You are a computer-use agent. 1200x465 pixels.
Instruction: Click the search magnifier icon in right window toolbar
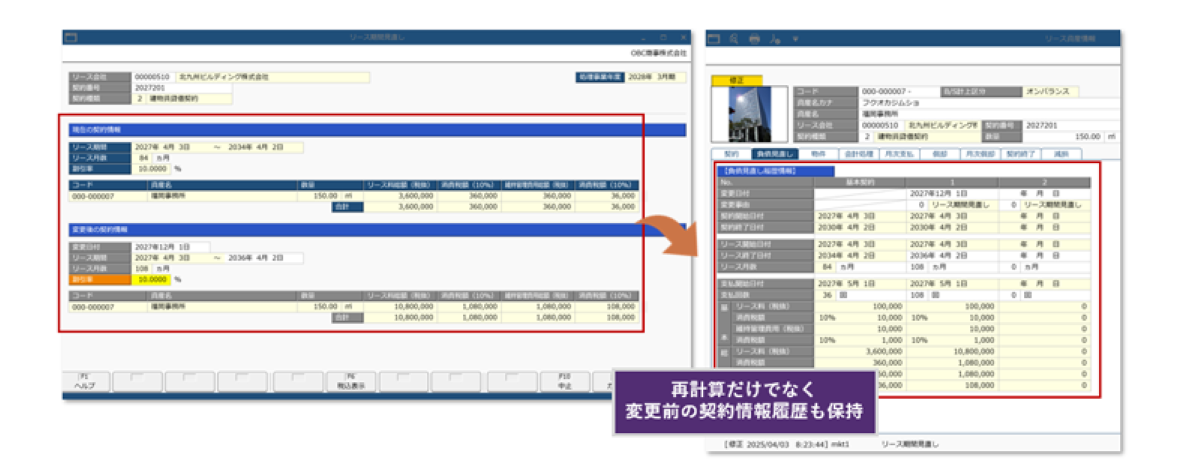(x=734, y=39)
